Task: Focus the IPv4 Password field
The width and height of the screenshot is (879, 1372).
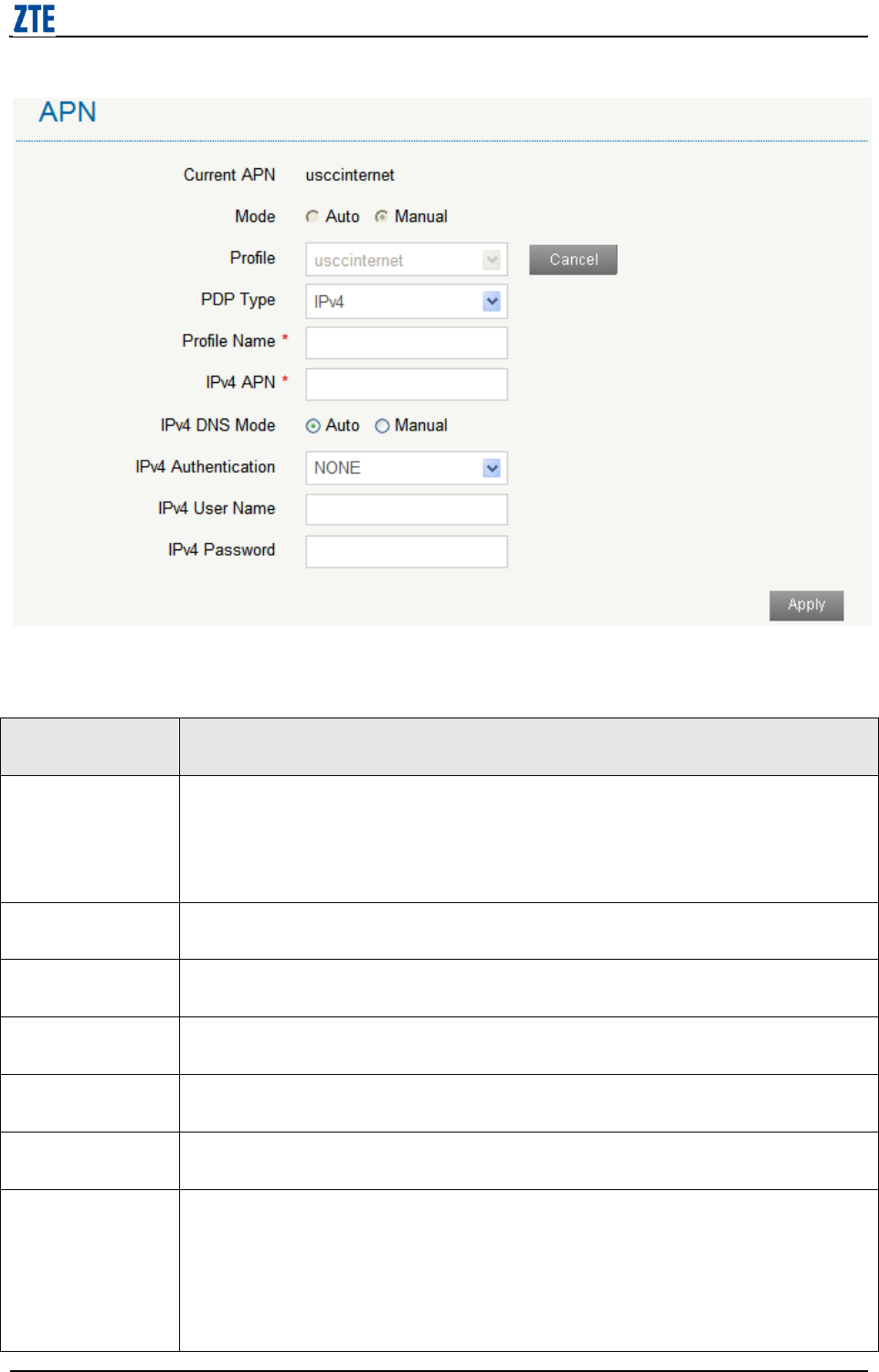Action: pos(407,551)
